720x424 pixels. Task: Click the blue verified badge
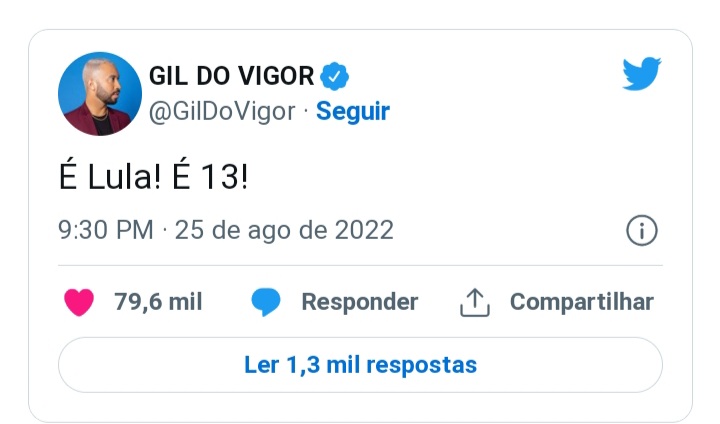(334, 76)
